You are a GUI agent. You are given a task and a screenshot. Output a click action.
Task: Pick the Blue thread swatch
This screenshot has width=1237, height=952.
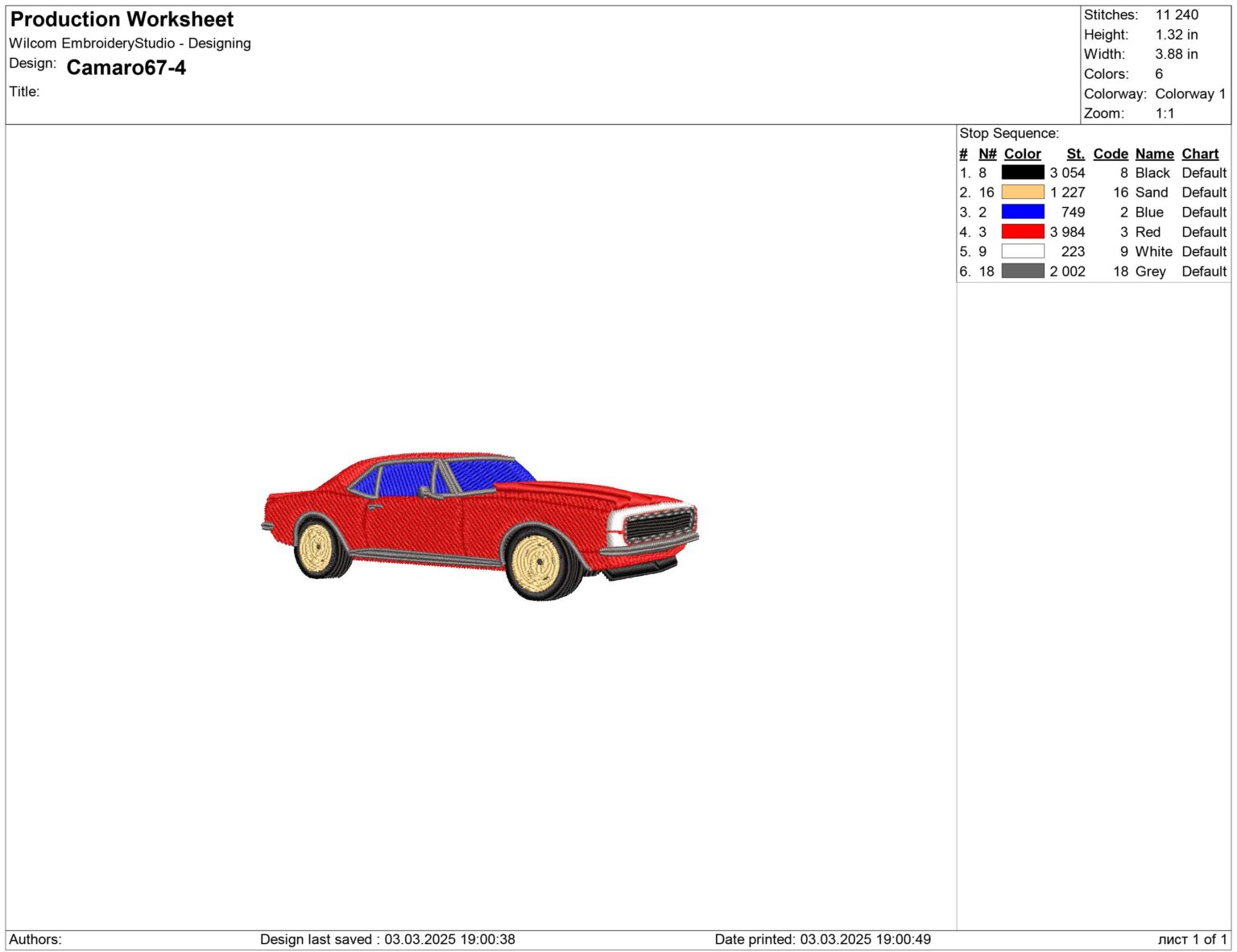pos(1022,212)
